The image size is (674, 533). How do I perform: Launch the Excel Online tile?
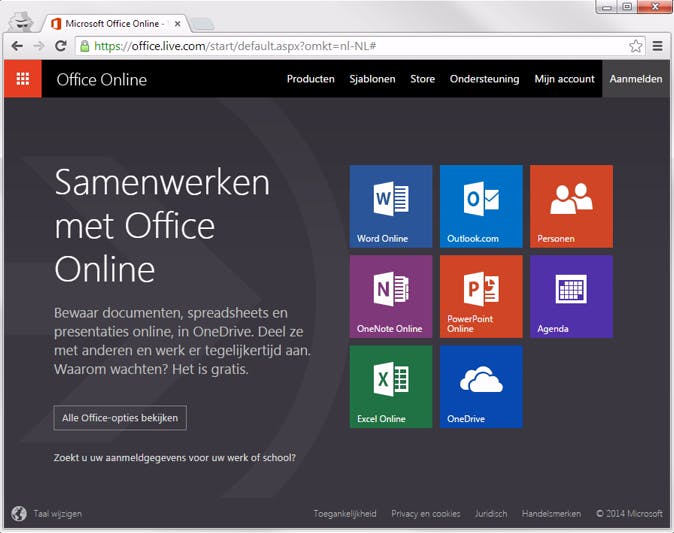pyautogui.click(x=391, y=387)
